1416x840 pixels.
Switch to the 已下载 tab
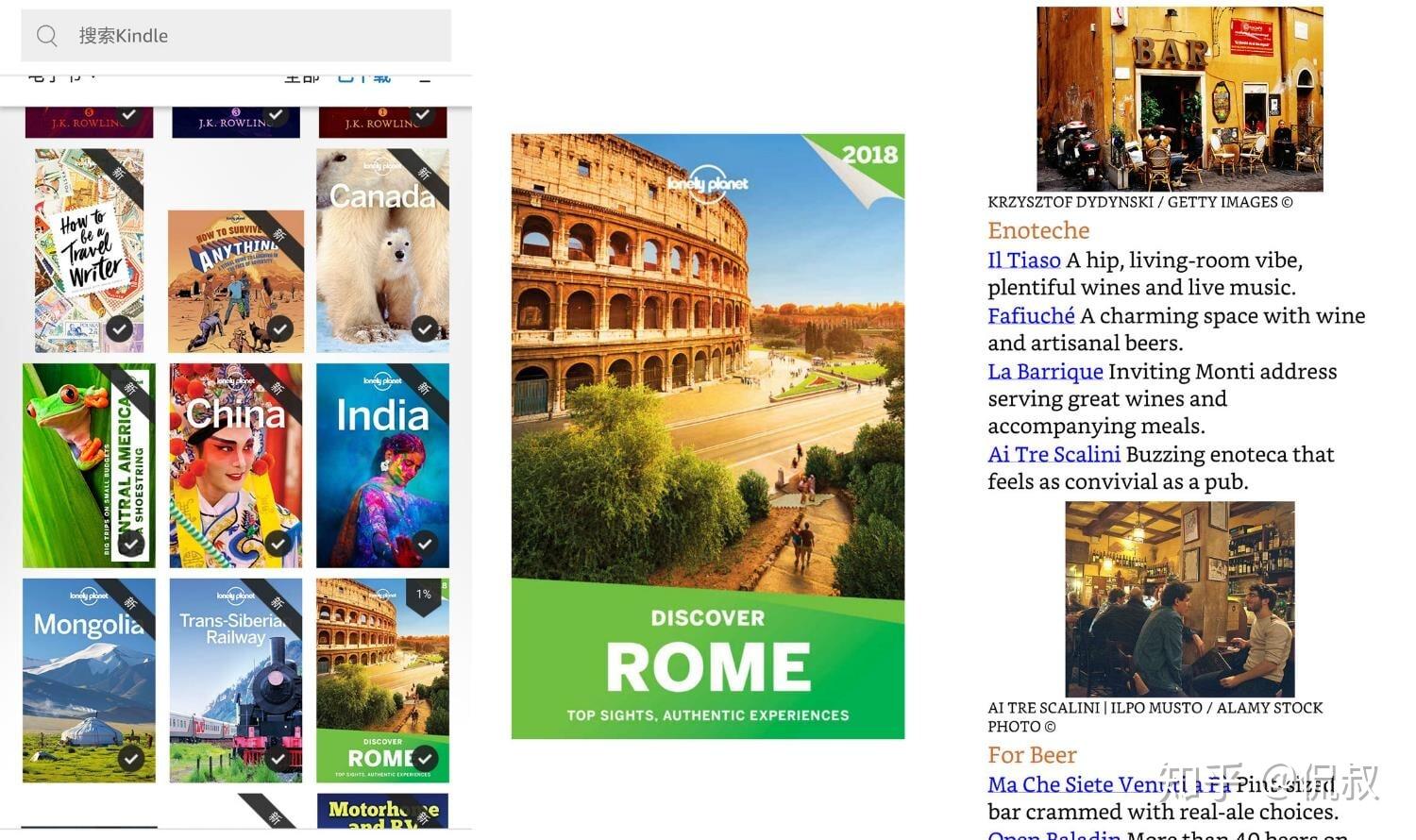click(364, 77)
